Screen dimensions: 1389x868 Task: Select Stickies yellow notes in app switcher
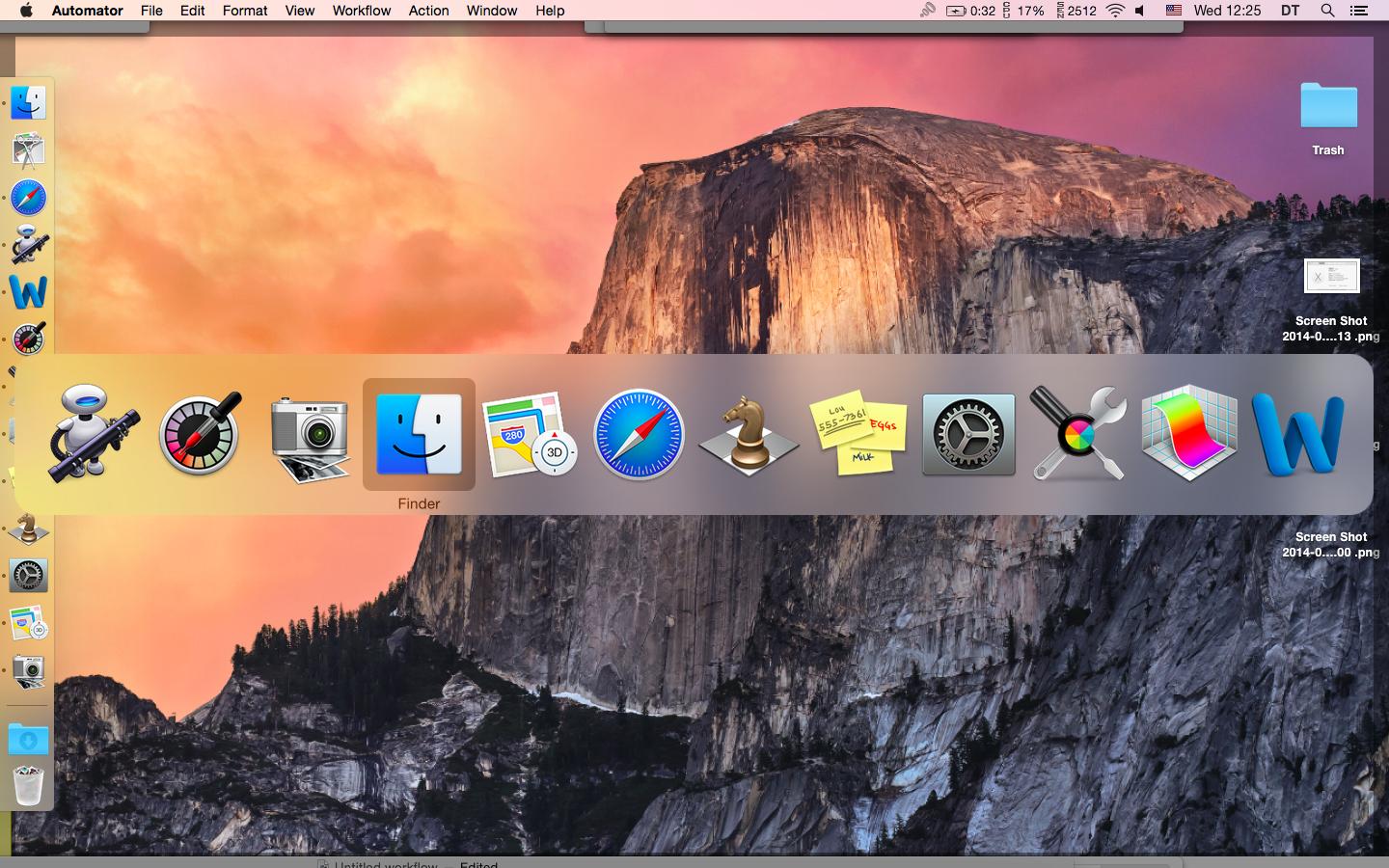(858, 434)
